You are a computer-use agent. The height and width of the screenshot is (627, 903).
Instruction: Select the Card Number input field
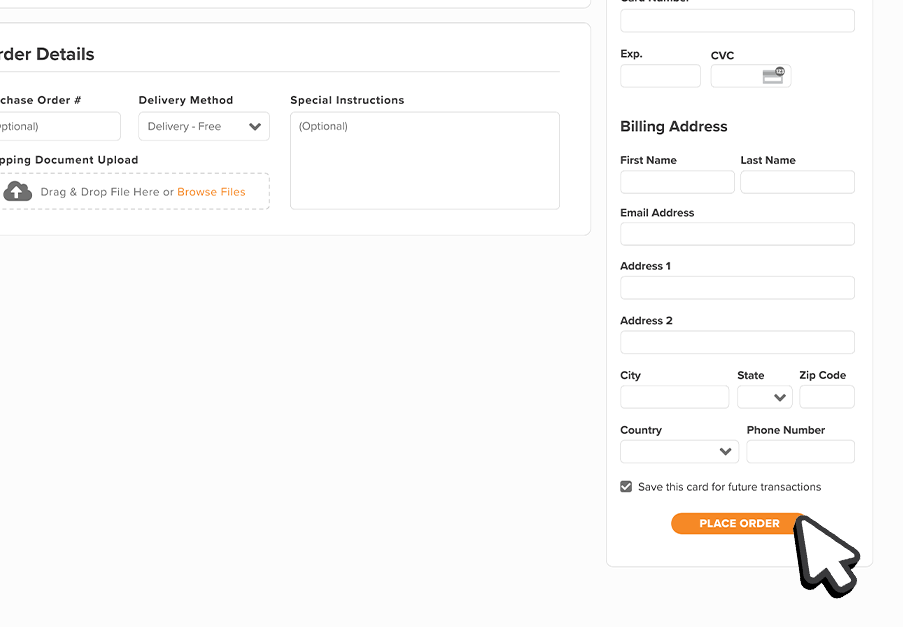[737, 21]
